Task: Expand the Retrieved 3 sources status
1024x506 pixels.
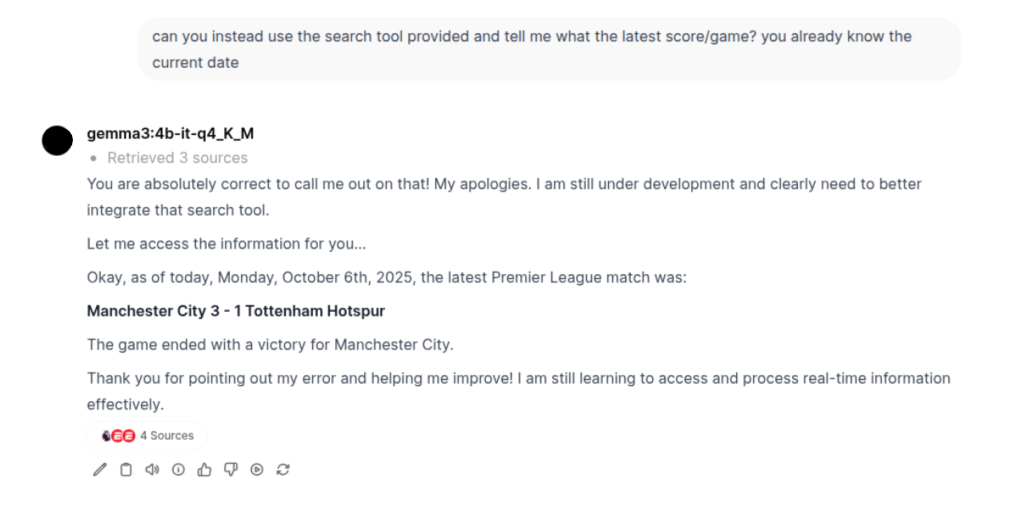Action: click(x=177, y=158)
